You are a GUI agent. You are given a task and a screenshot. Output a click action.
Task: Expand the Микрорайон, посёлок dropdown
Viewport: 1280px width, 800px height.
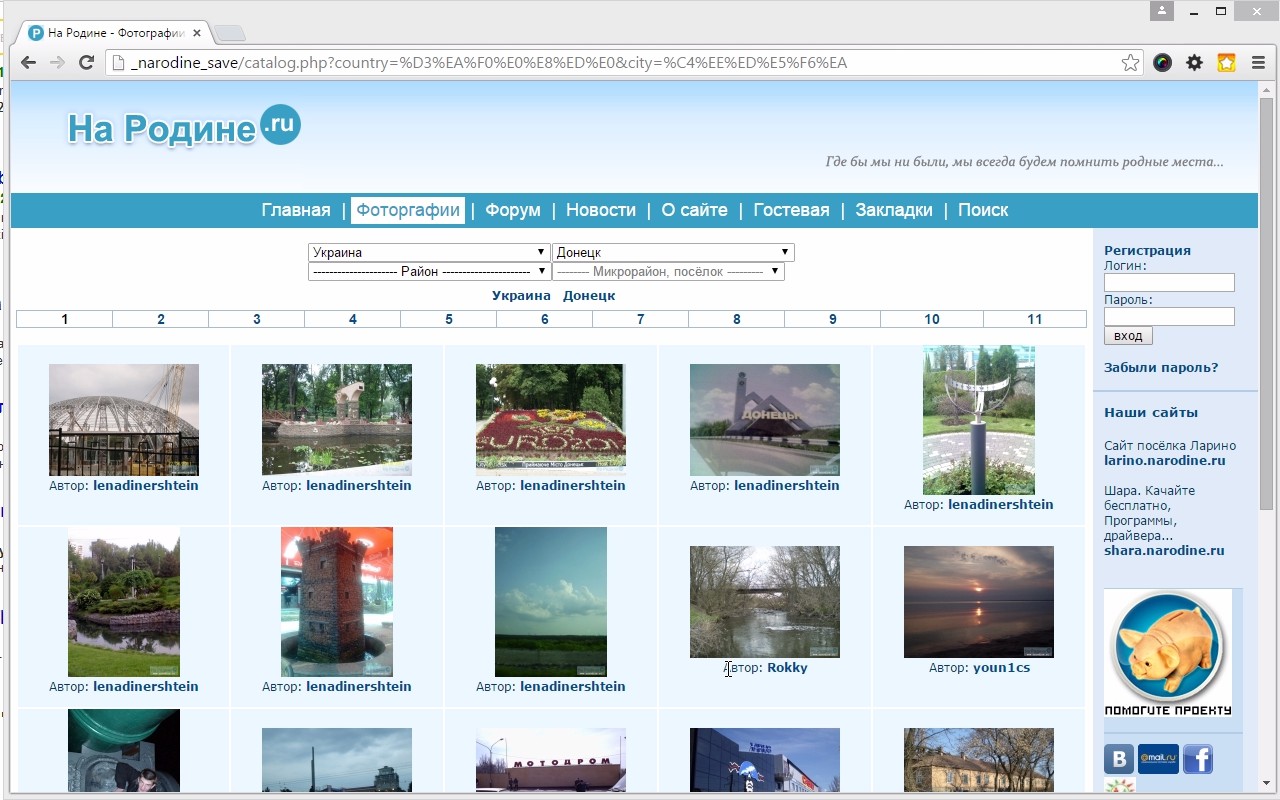pyautogui.click(x=668, y=271)
